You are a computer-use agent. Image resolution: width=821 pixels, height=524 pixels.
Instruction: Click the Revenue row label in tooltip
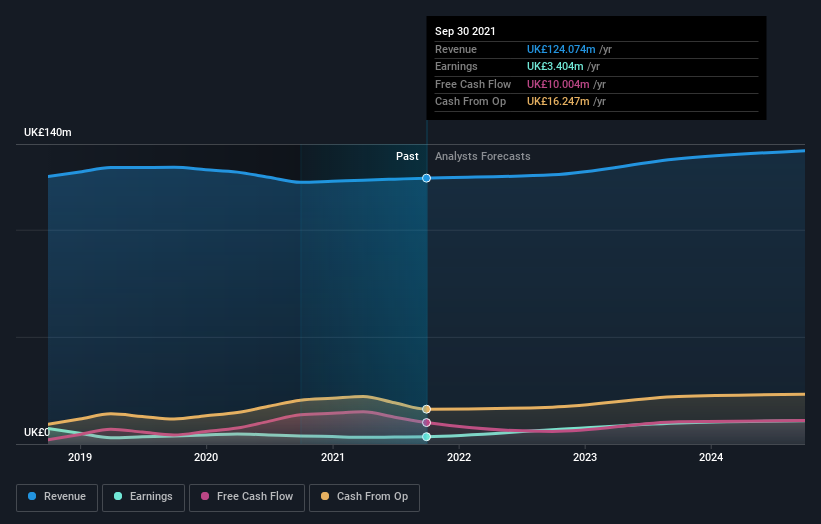[456, 49]
